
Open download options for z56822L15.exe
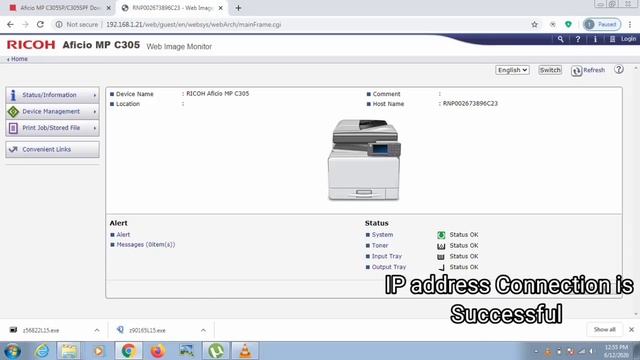click(97, 330)
